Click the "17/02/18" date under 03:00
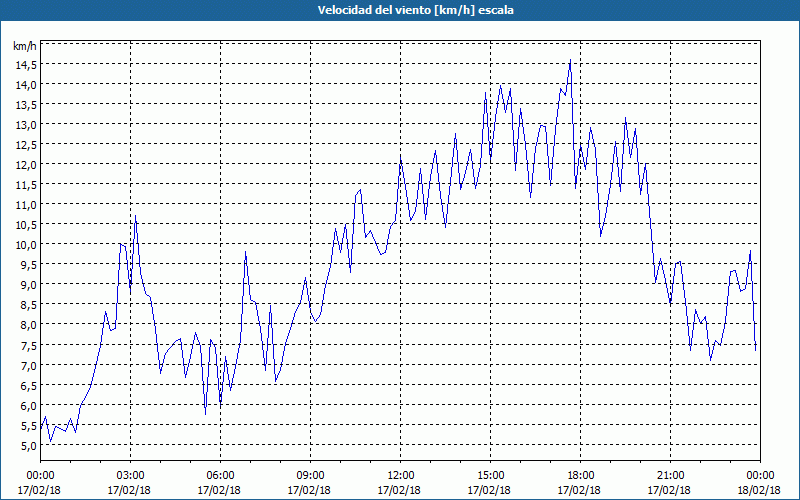This screenshot has width=800, height=500. click(x=129, y=490)
